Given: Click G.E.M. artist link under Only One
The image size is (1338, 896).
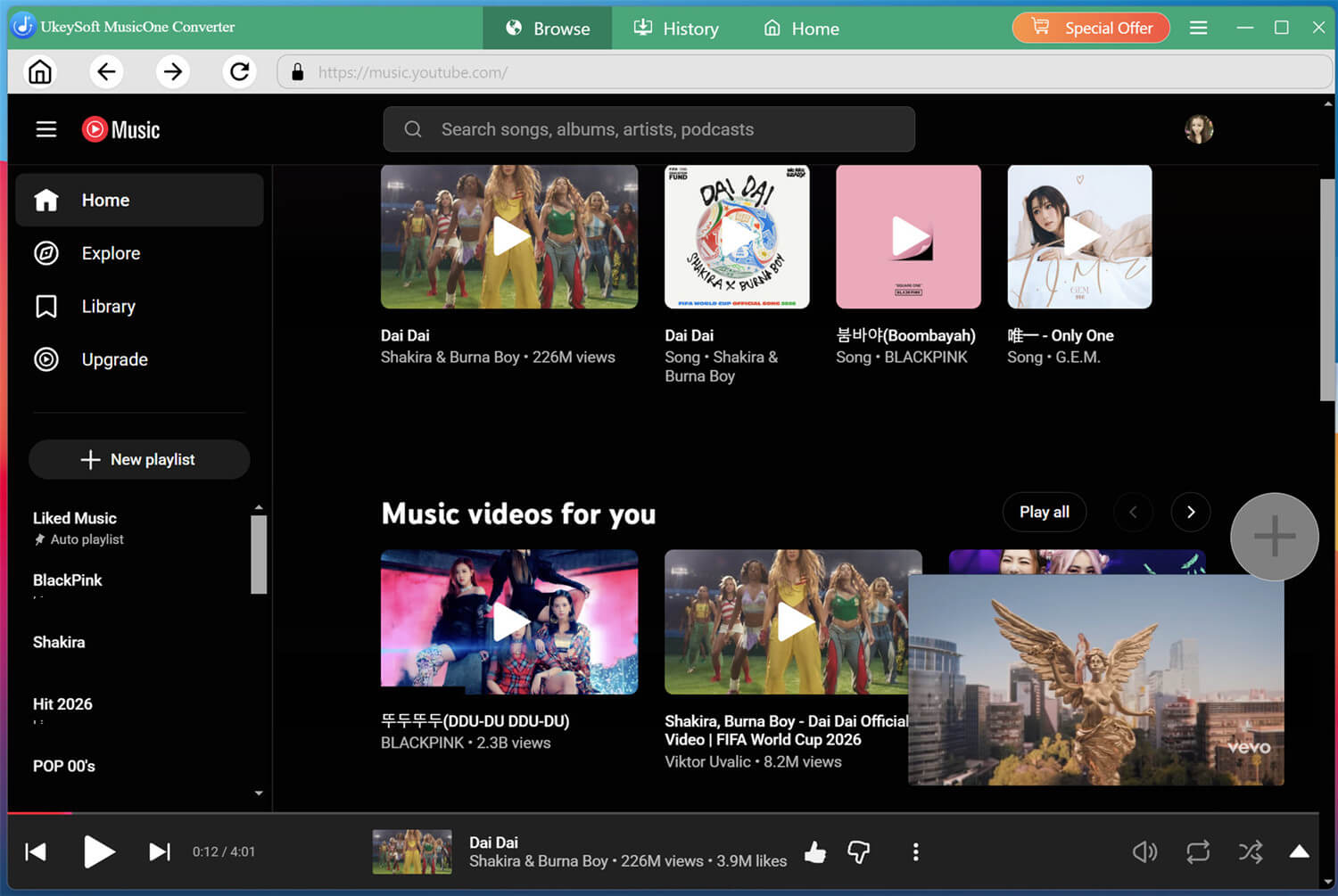Looking at the screenshot, I should (x=1078, y=357).
